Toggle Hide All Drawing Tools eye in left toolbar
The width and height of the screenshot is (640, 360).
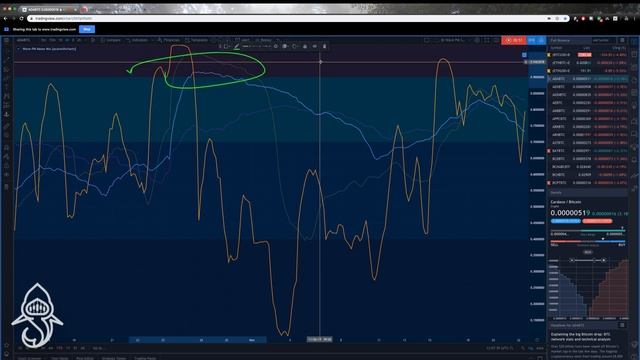coord(7,175)
